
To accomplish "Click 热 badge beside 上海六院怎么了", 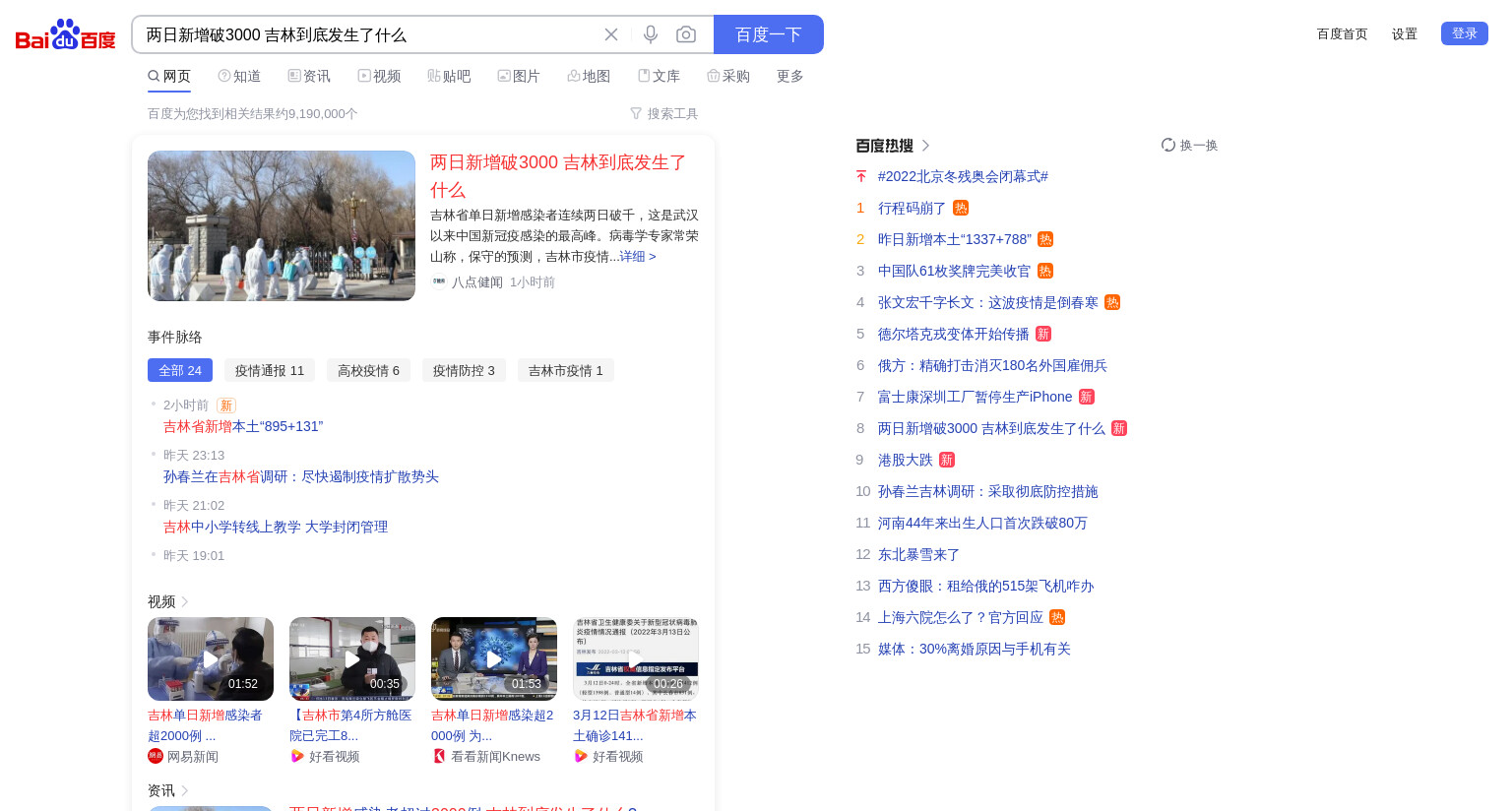I will [1057, 617].
